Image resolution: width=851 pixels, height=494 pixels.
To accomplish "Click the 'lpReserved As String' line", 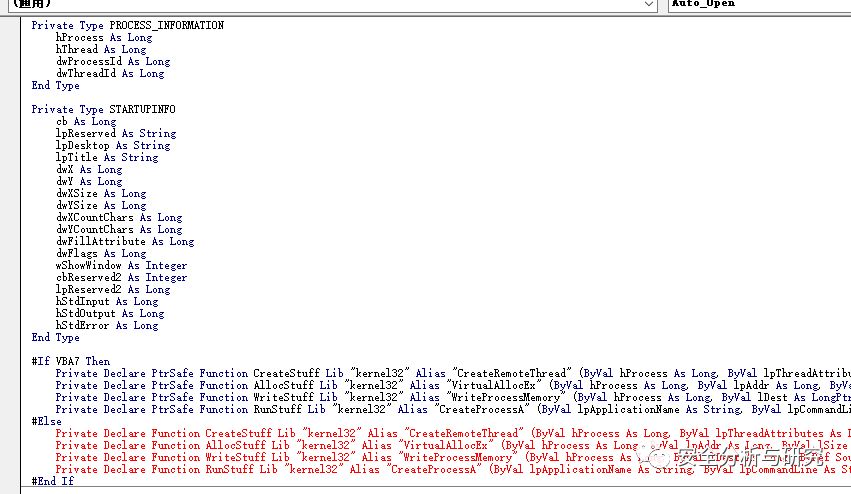I will (116, 133).
